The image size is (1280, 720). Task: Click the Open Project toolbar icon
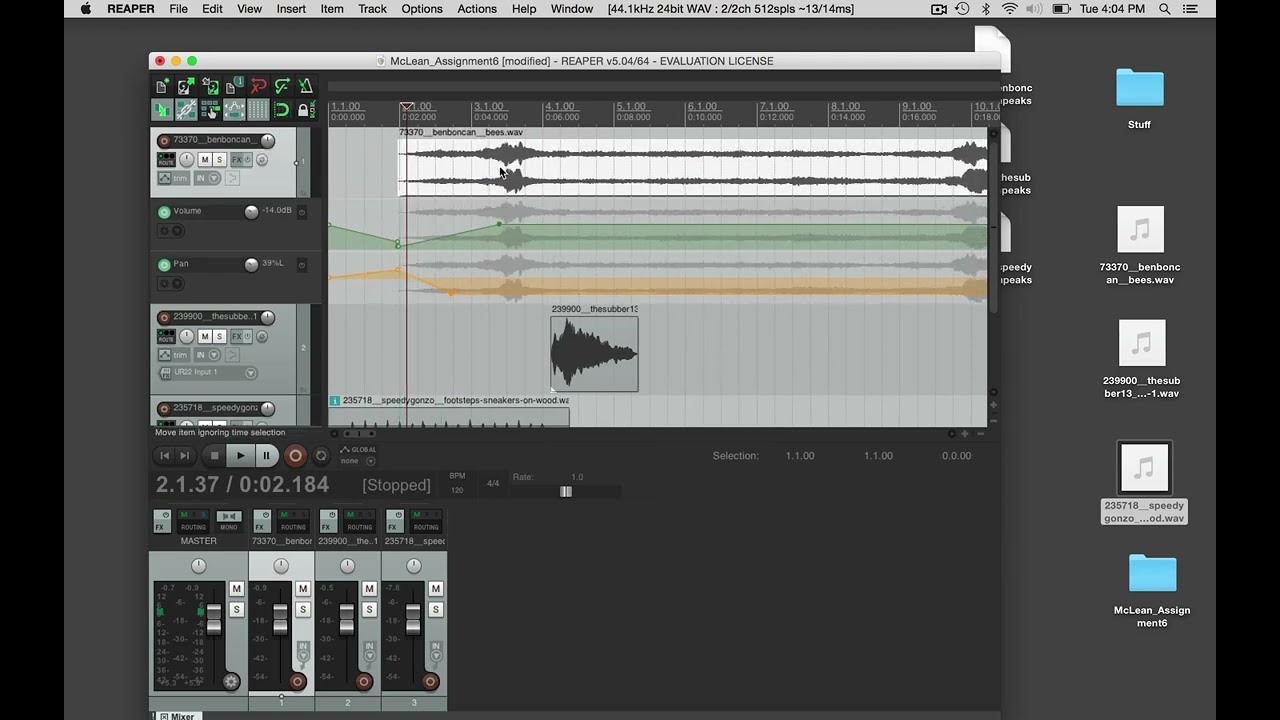[x=186, y=86]
